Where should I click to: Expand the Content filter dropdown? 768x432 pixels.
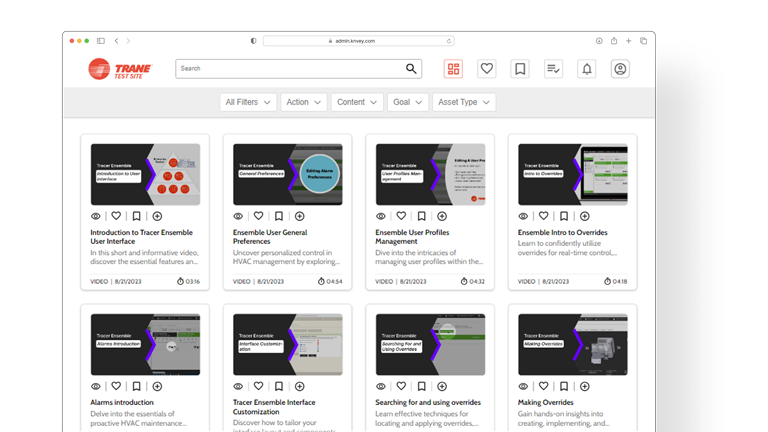click(357, 102)
